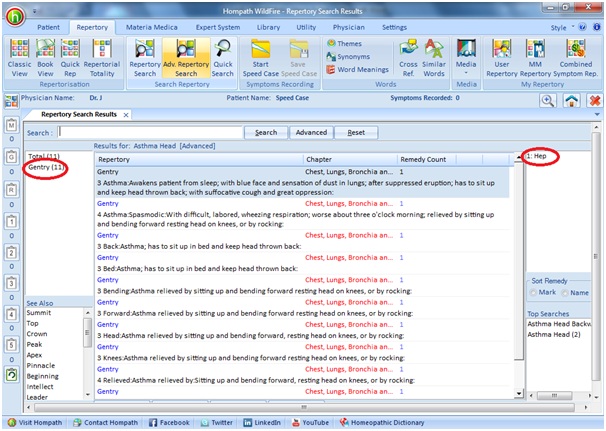Open the Utility tab
The width and height of the screenshot is (606, 431).
tap(306, 27)
